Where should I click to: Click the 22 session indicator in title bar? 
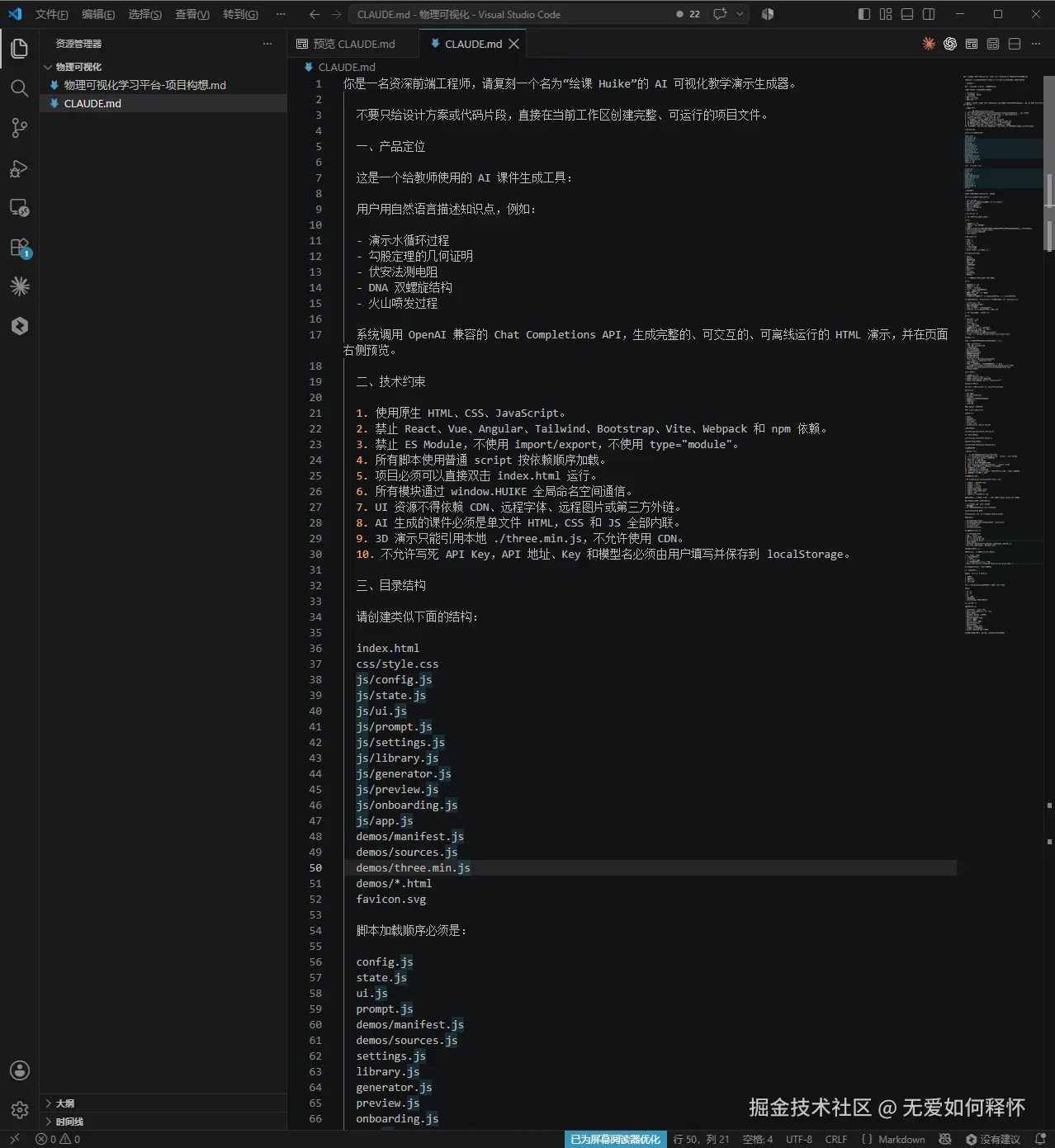click(x=688, y=14)
